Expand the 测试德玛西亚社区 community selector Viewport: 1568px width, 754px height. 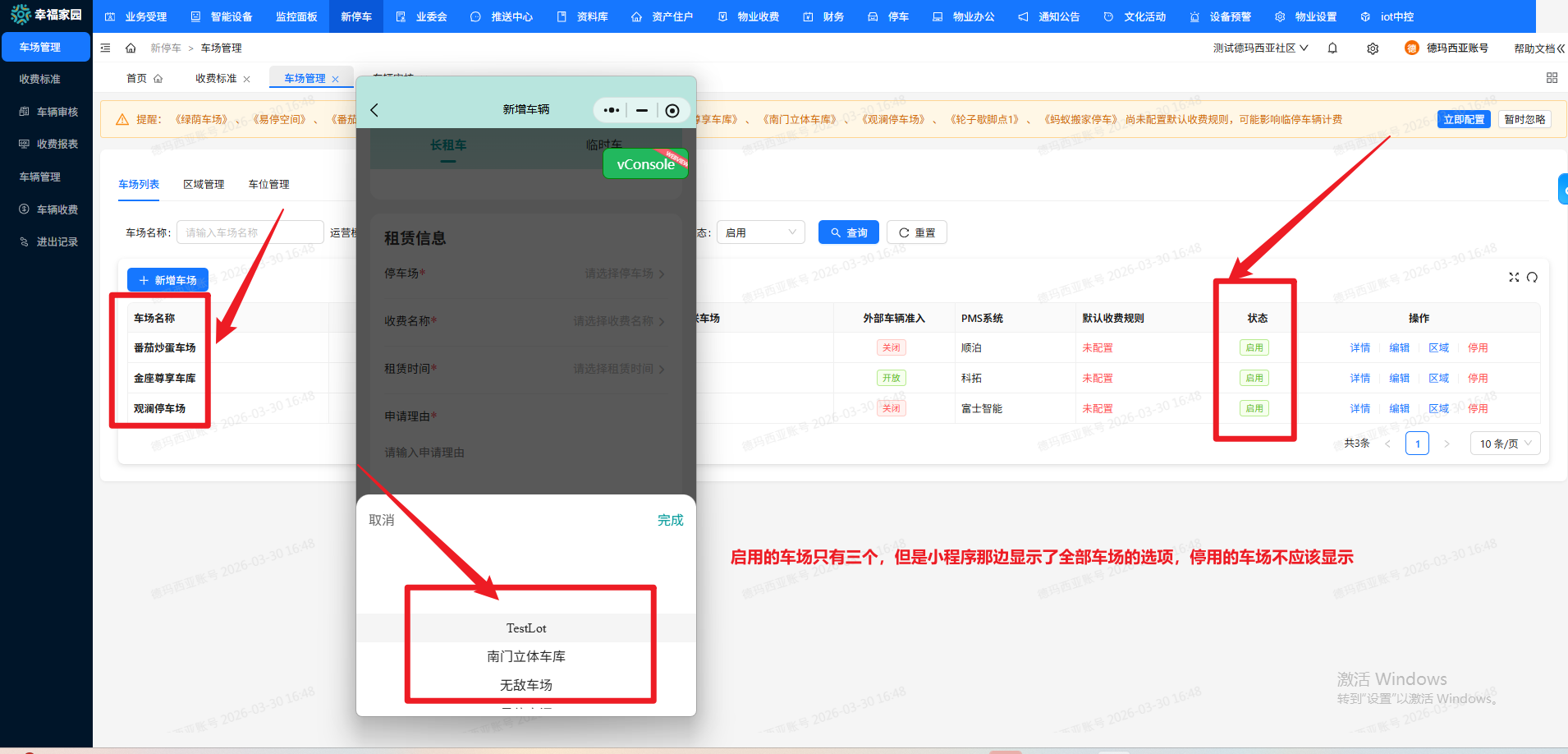[x=1260, y=48]
